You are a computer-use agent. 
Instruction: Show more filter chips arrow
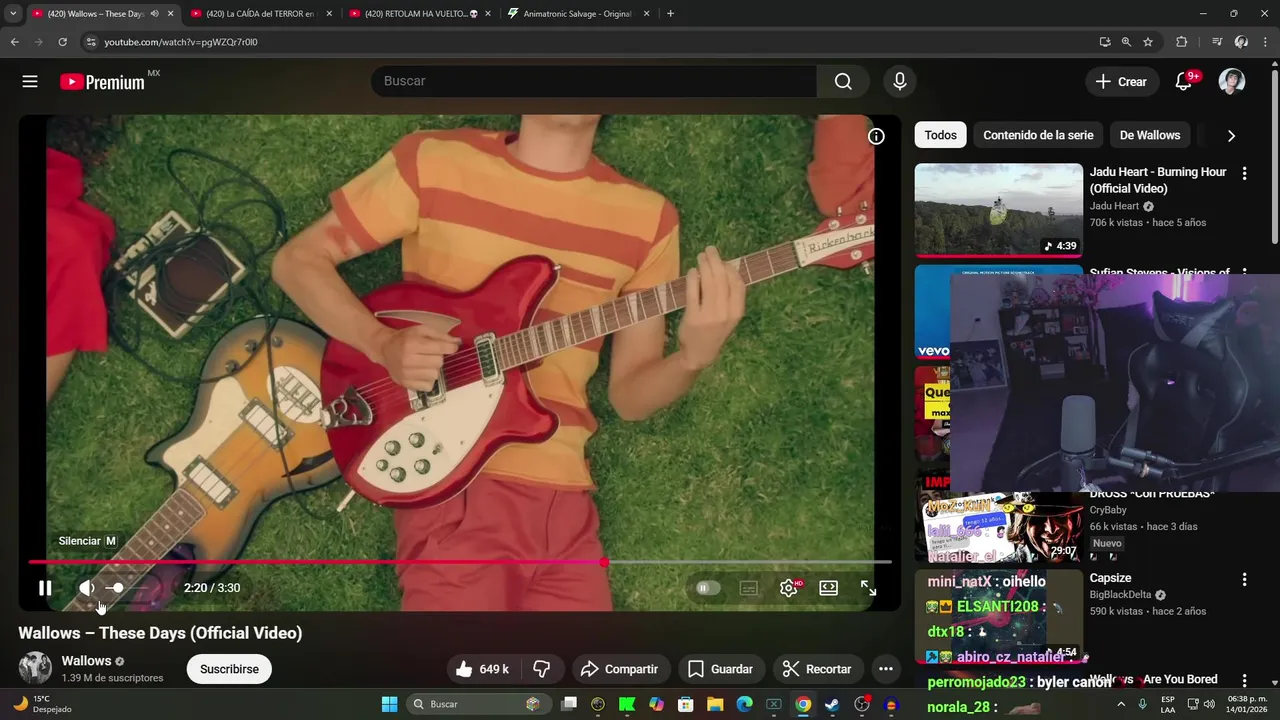[1231, 136]
